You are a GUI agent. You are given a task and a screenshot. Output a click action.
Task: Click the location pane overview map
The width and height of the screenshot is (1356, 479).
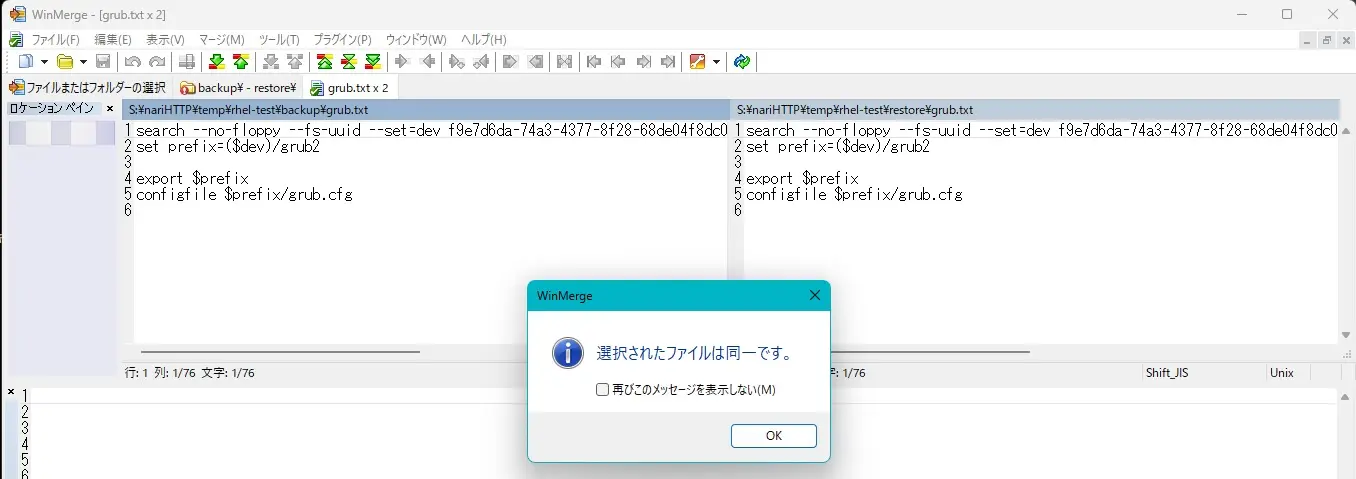[62, 133]
